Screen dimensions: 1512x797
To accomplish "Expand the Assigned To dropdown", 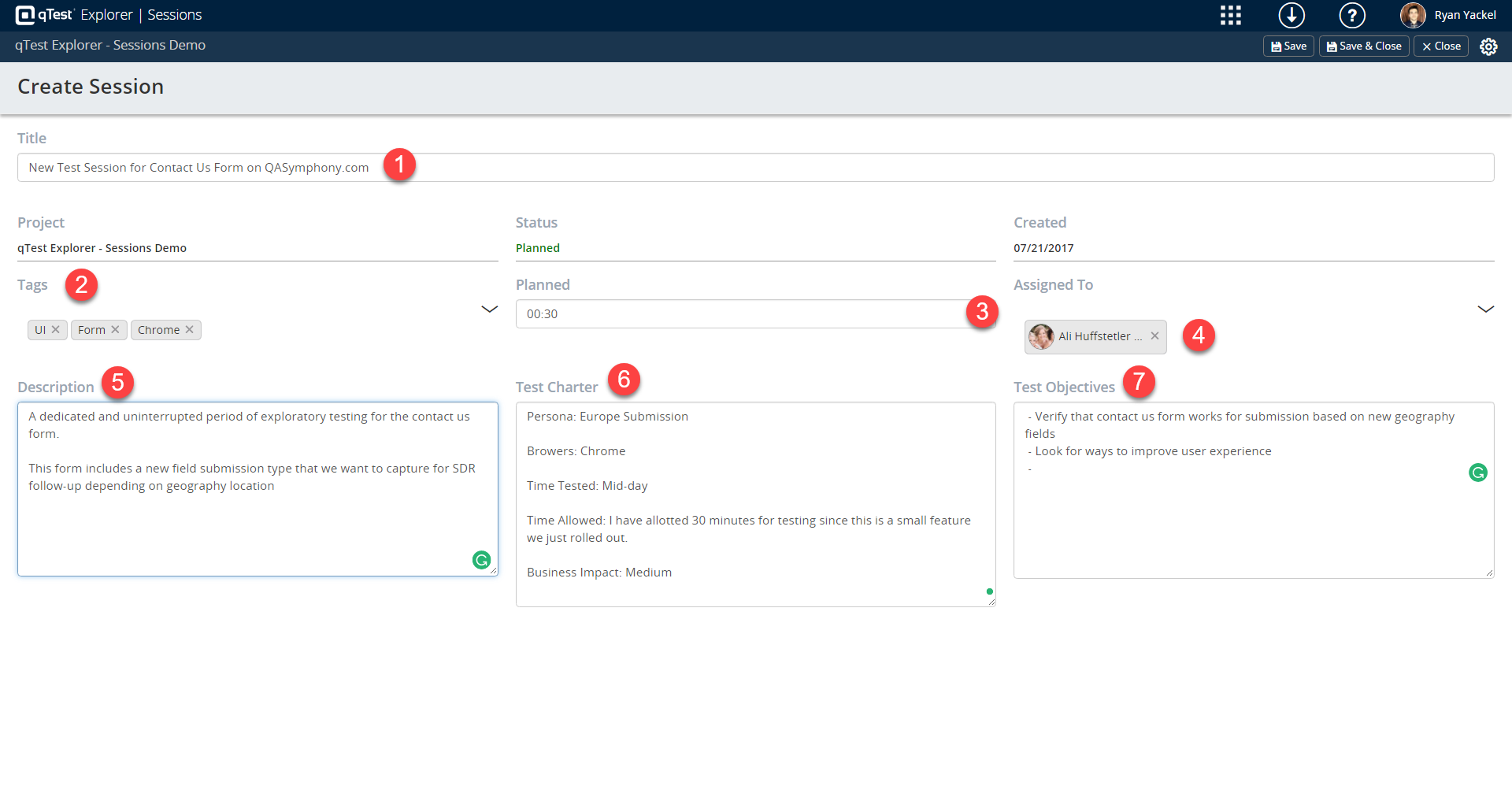I will point(1485,309).
